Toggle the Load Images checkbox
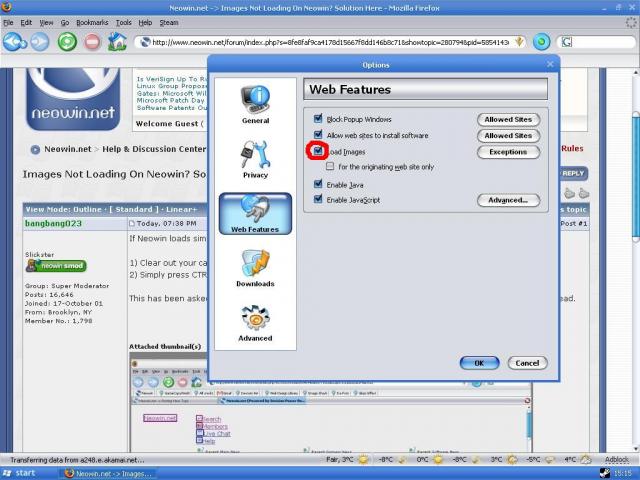 click(x=318, y=151)
